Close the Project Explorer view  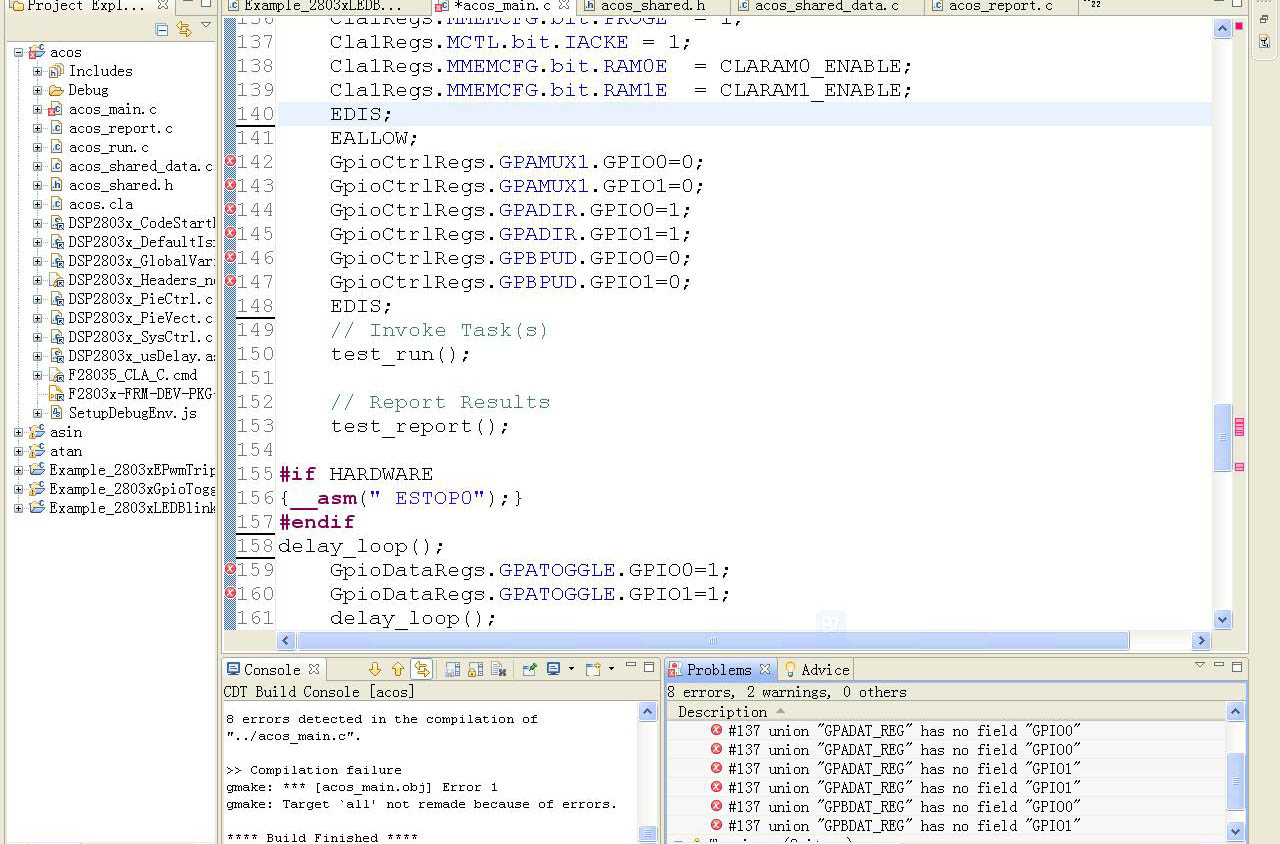pos(163,5)
